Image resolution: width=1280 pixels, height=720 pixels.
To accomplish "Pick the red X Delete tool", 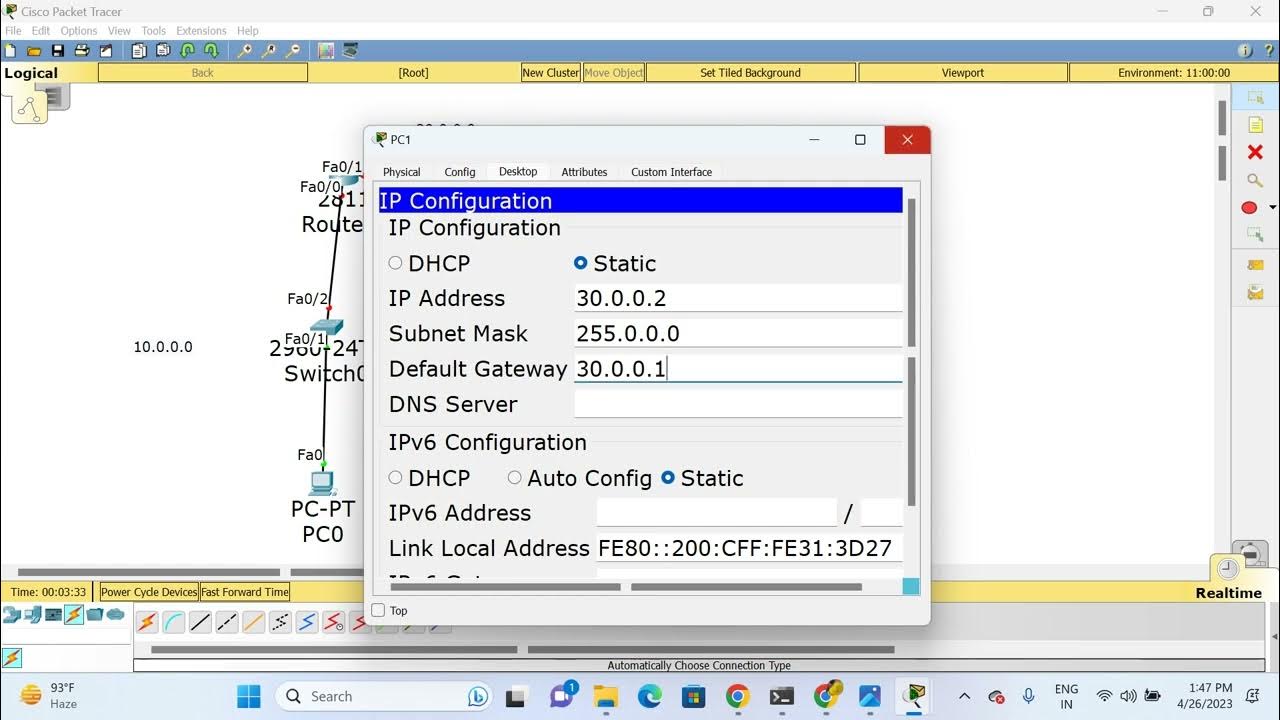I will pos(1255,152).
